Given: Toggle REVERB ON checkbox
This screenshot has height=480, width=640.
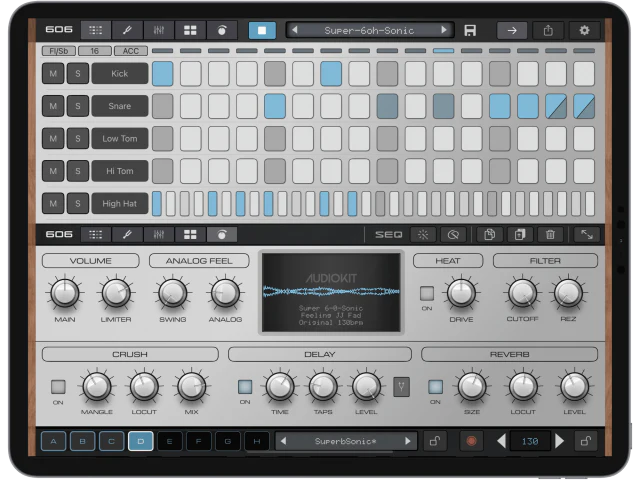Looking at the screenshot, I should tap(435, 387).
